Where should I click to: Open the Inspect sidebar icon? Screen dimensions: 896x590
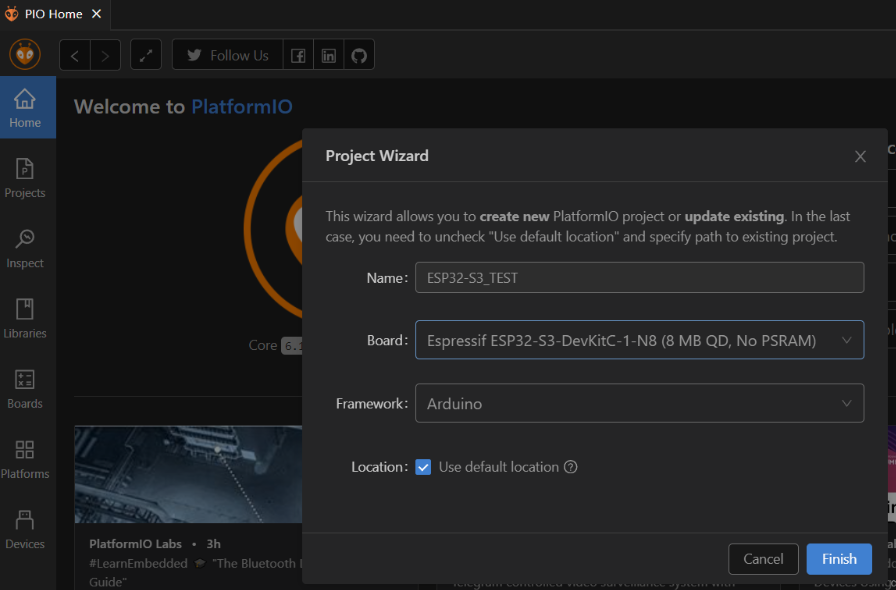pyautogui.click(x=25, y=247)
